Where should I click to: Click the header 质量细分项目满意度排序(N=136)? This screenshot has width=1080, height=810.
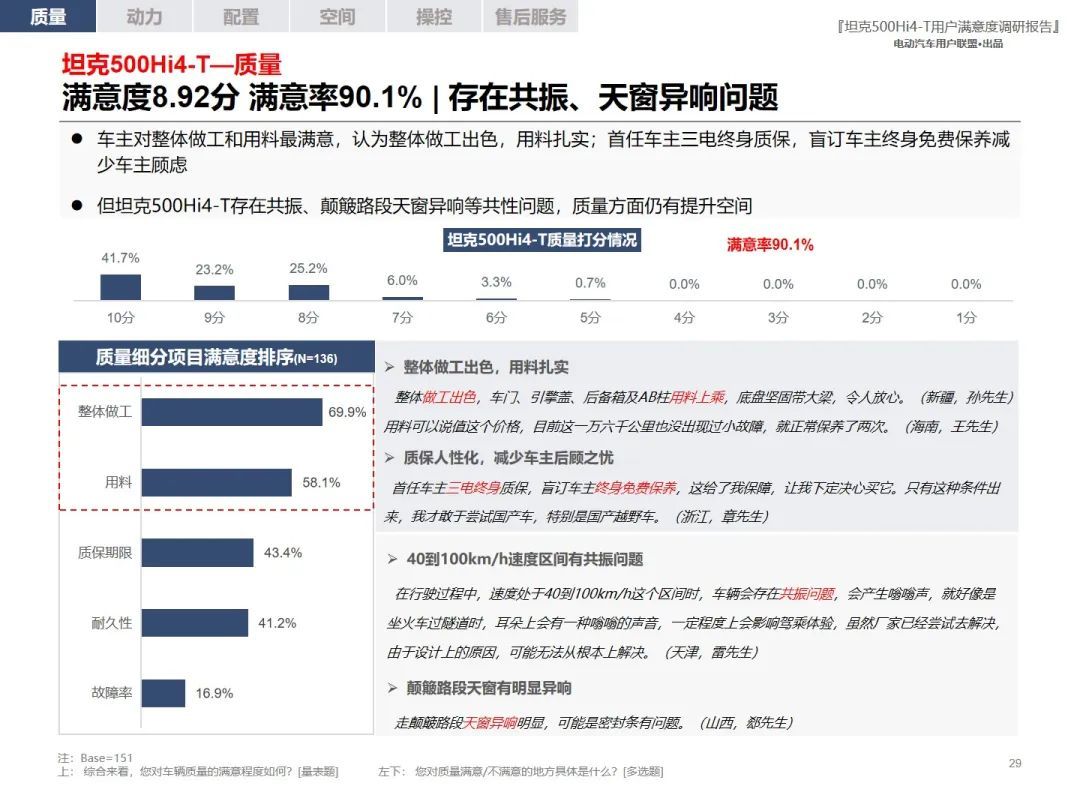pyautogui.click(x=216, y=357)
